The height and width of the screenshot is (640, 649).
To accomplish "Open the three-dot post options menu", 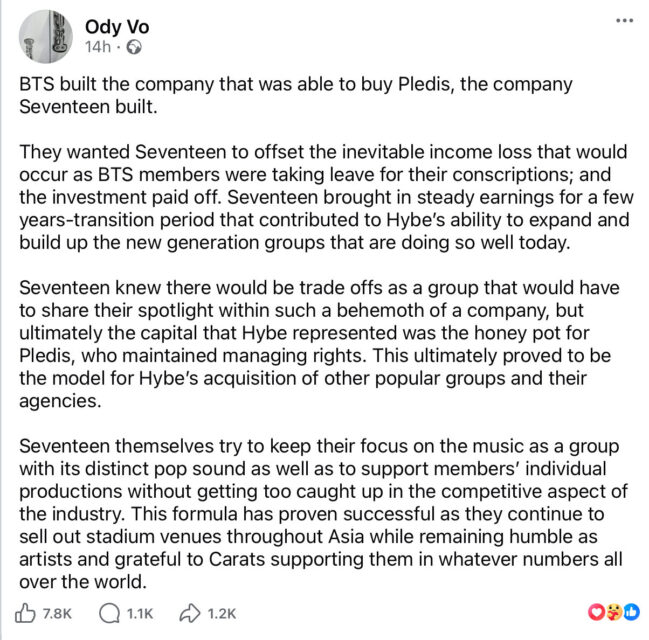I will tap(624, 20).
